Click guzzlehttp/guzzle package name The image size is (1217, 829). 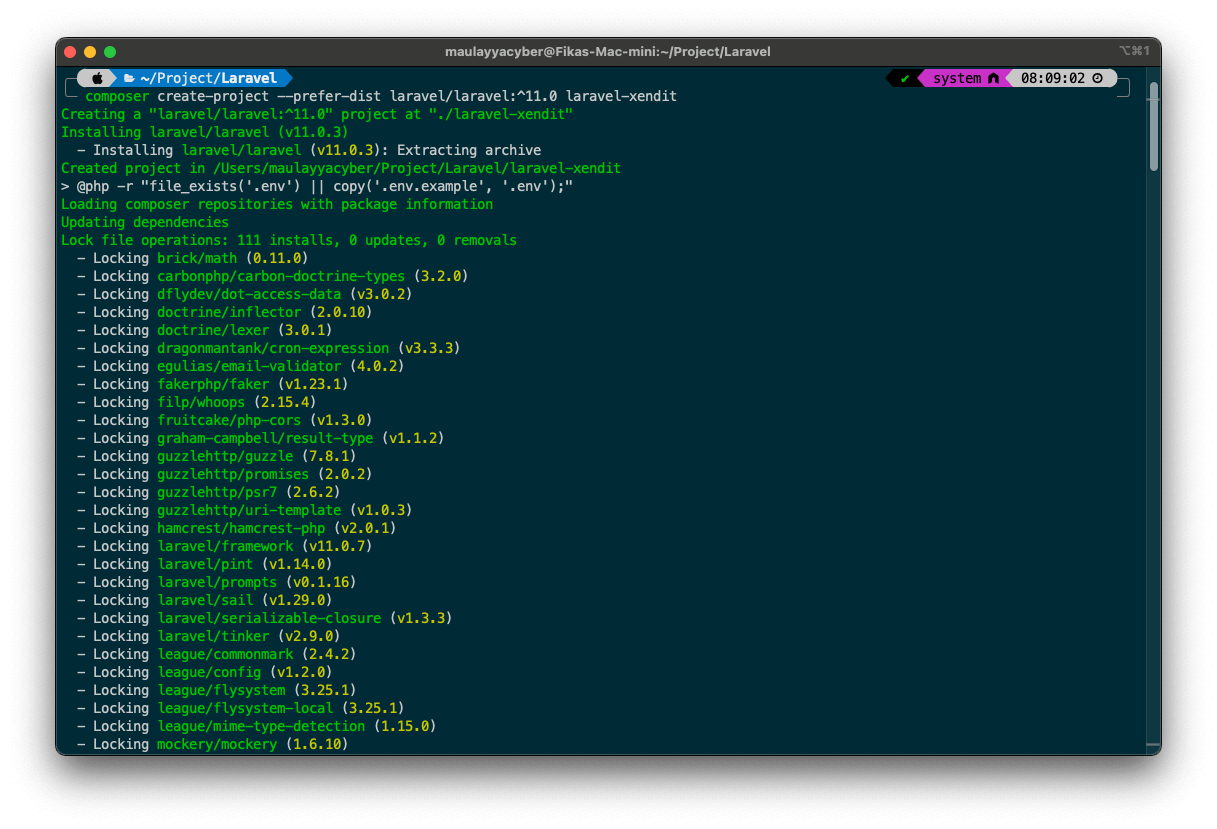tap(225, 456)
